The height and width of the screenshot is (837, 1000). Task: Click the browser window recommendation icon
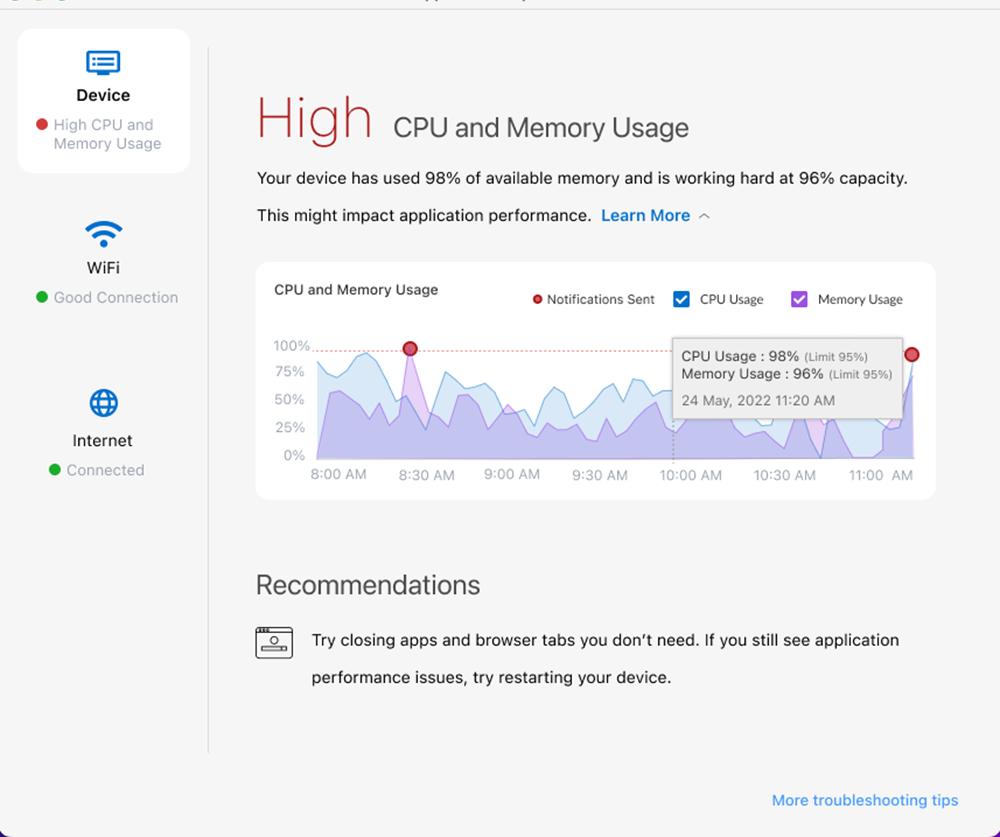[x=274, y=642]
